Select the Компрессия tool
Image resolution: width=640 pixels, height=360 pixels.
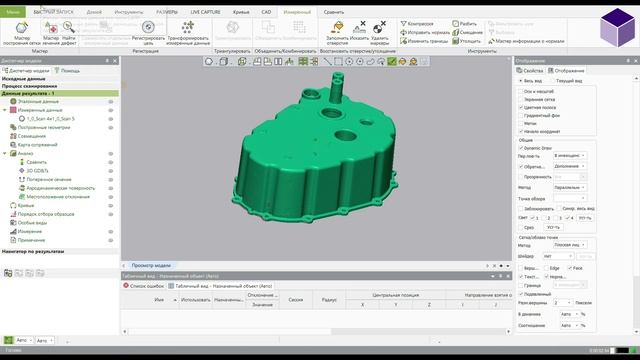(417, 24)
